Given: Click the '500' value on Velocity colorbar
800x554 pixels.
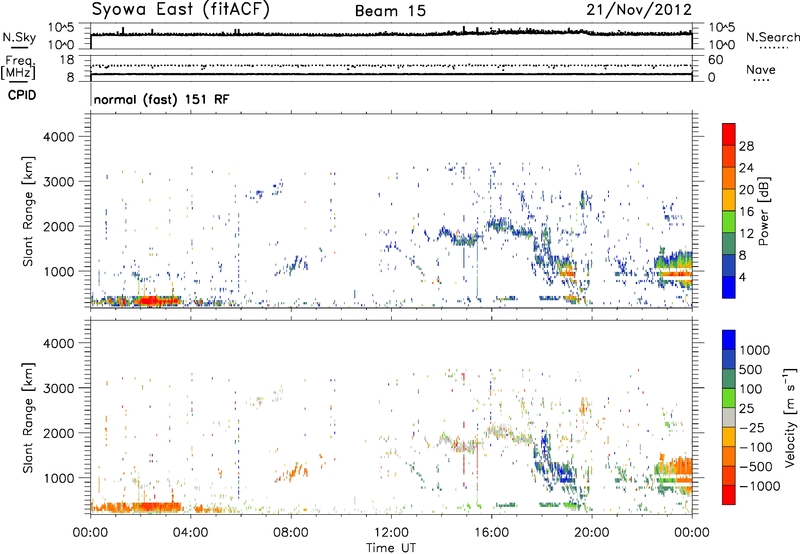Looking at the screenshot, I should [751, 370].
